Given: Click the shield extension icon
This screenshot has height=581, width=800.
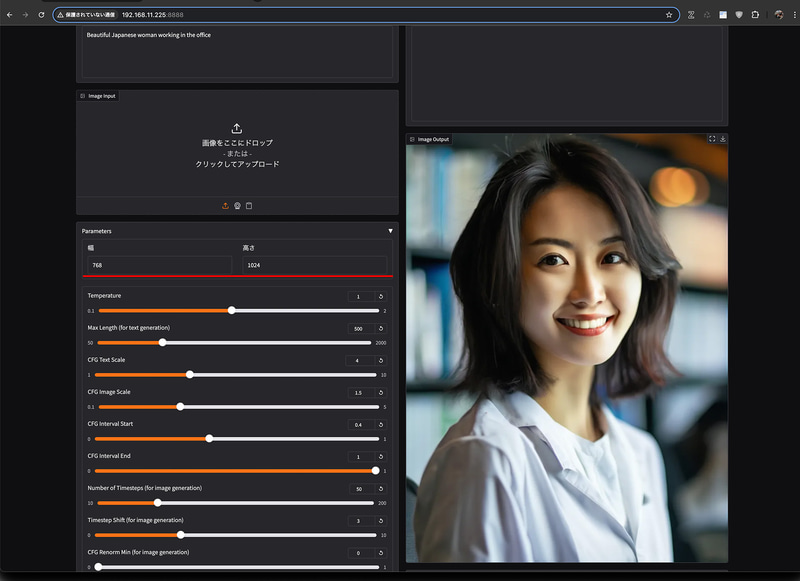Looking at the screenshot, I should (x=739, y=15).
